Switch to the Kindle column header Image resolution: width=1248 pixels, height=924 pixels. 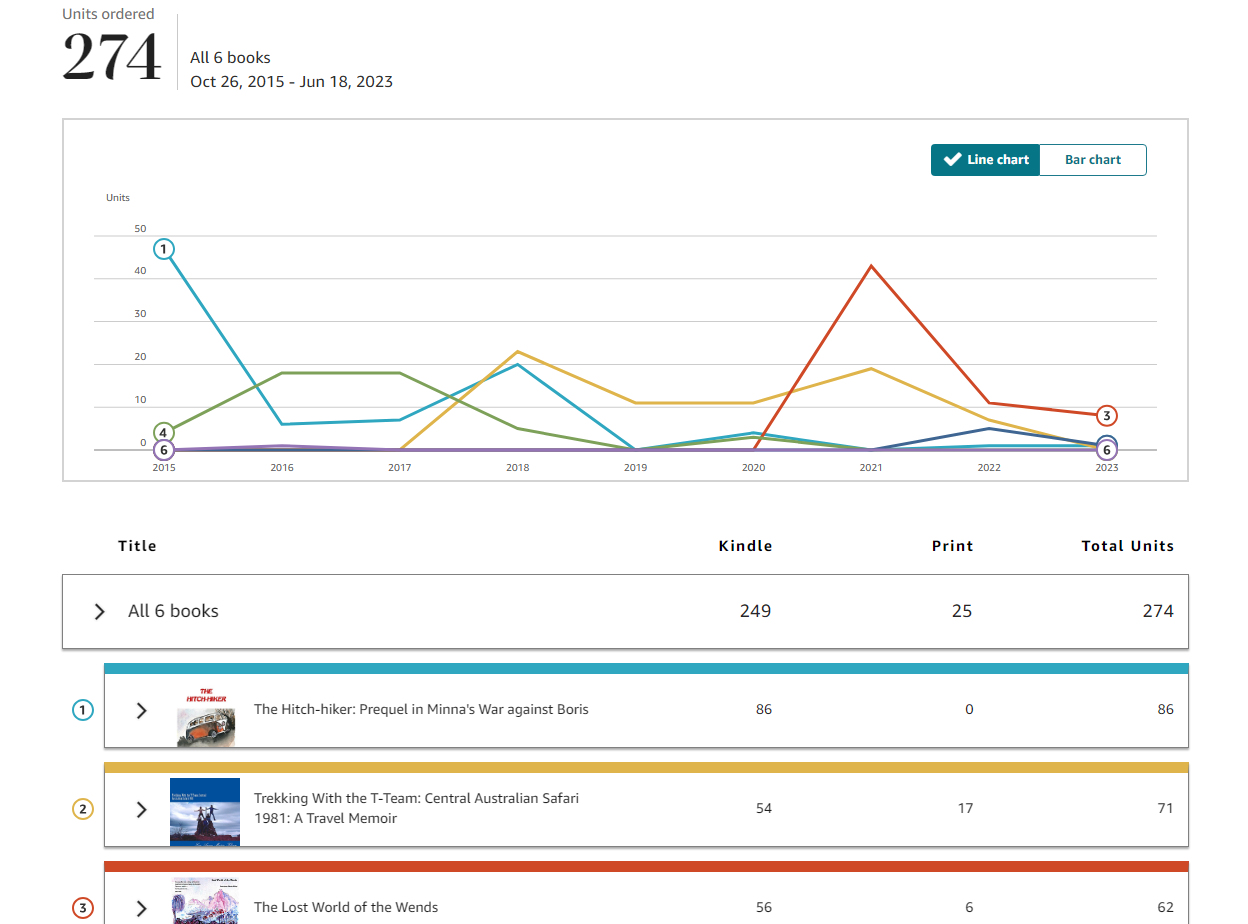click(x=745, y=545)
